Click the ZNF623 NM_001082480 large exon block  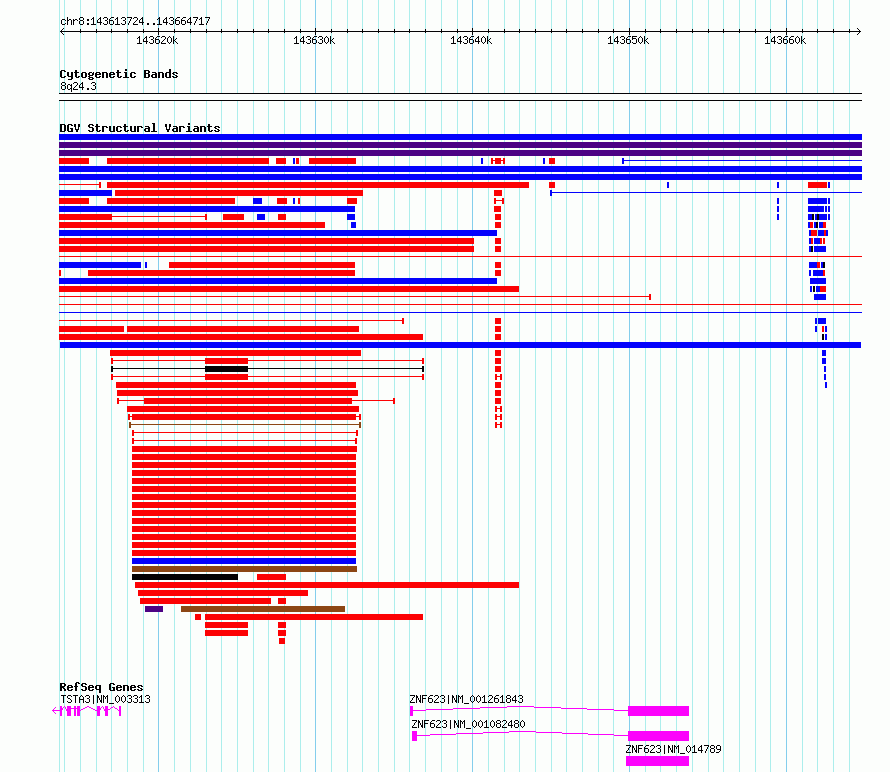(658, 736)
